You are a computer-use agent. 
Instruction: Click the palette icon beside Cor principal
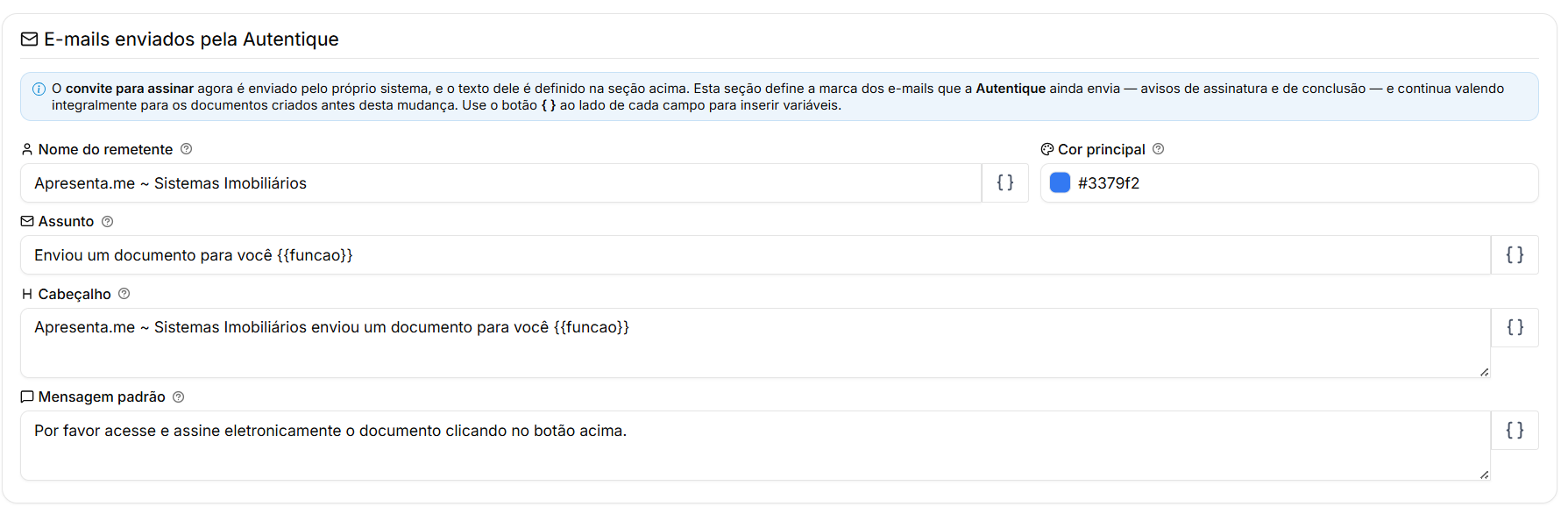(x=1047, y=149)
